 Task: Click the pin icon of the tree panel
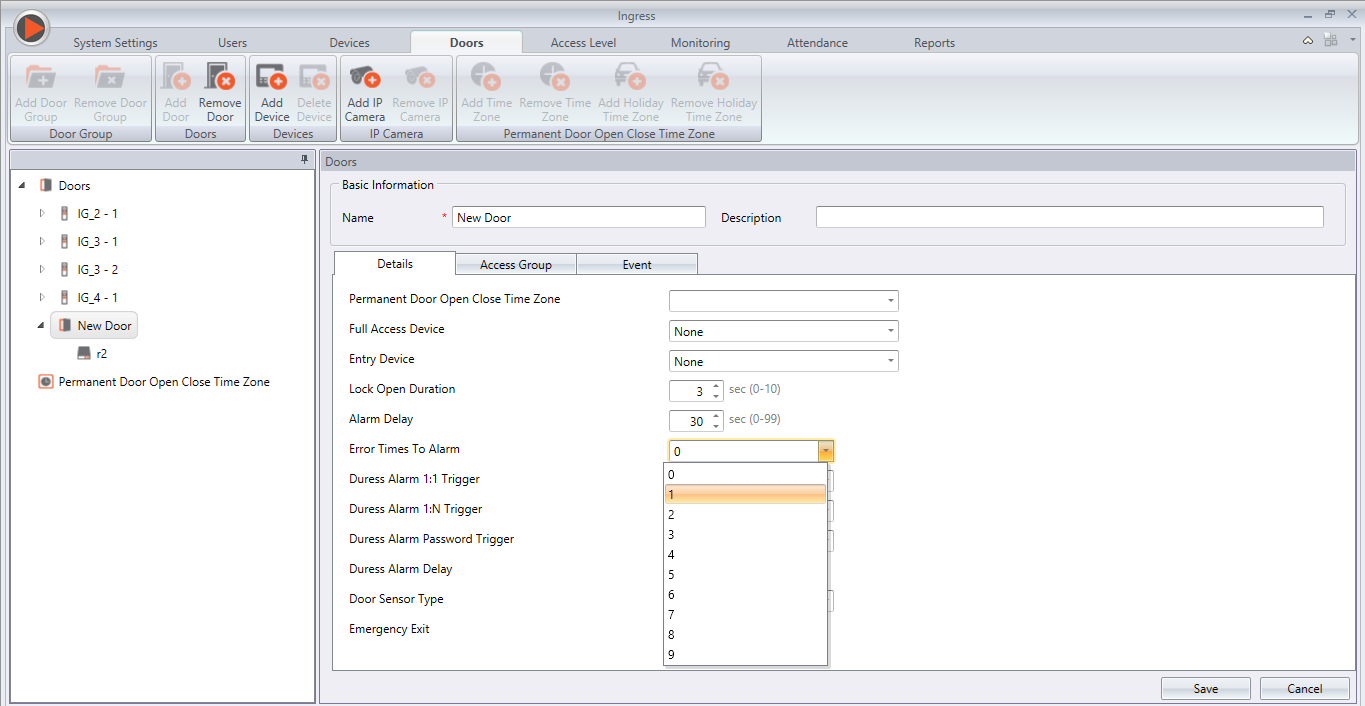305,159
